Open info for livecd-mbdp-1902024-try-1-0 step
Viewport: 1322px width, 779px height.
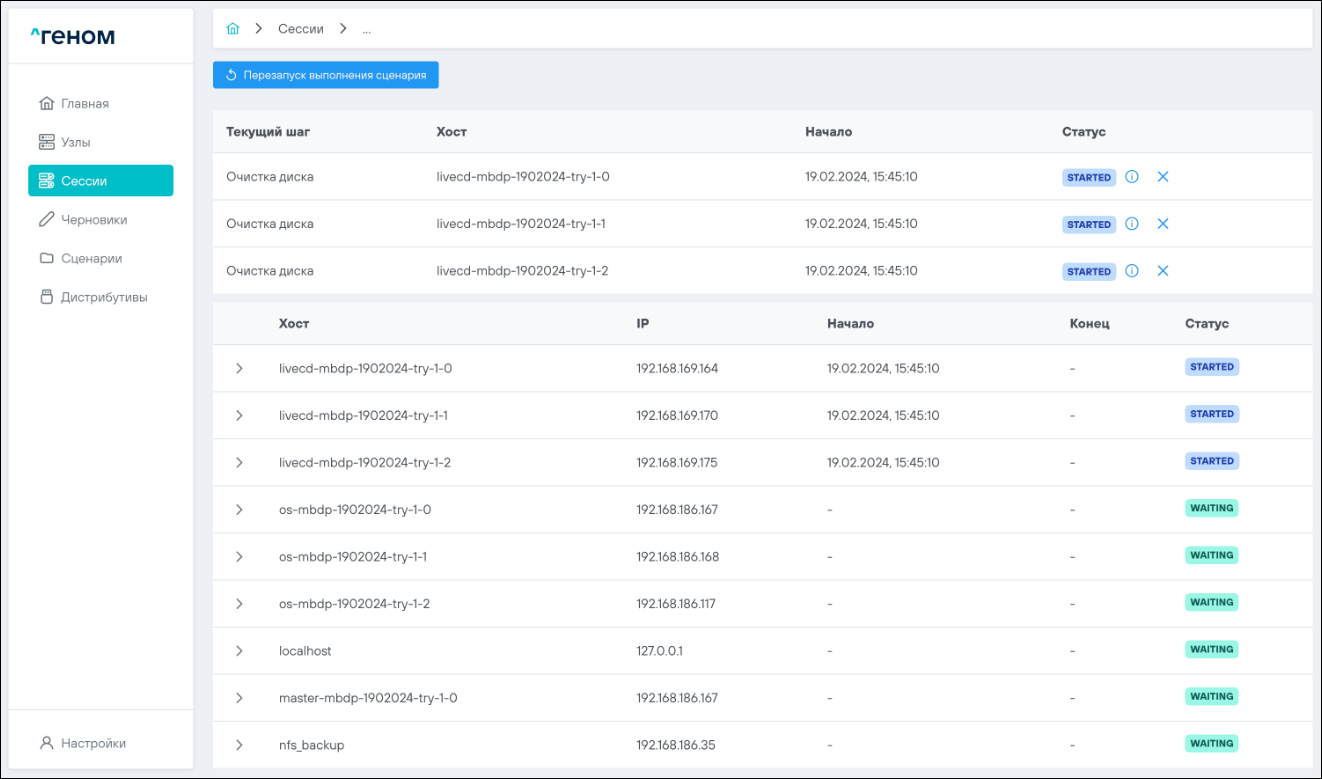point(1132,177)
